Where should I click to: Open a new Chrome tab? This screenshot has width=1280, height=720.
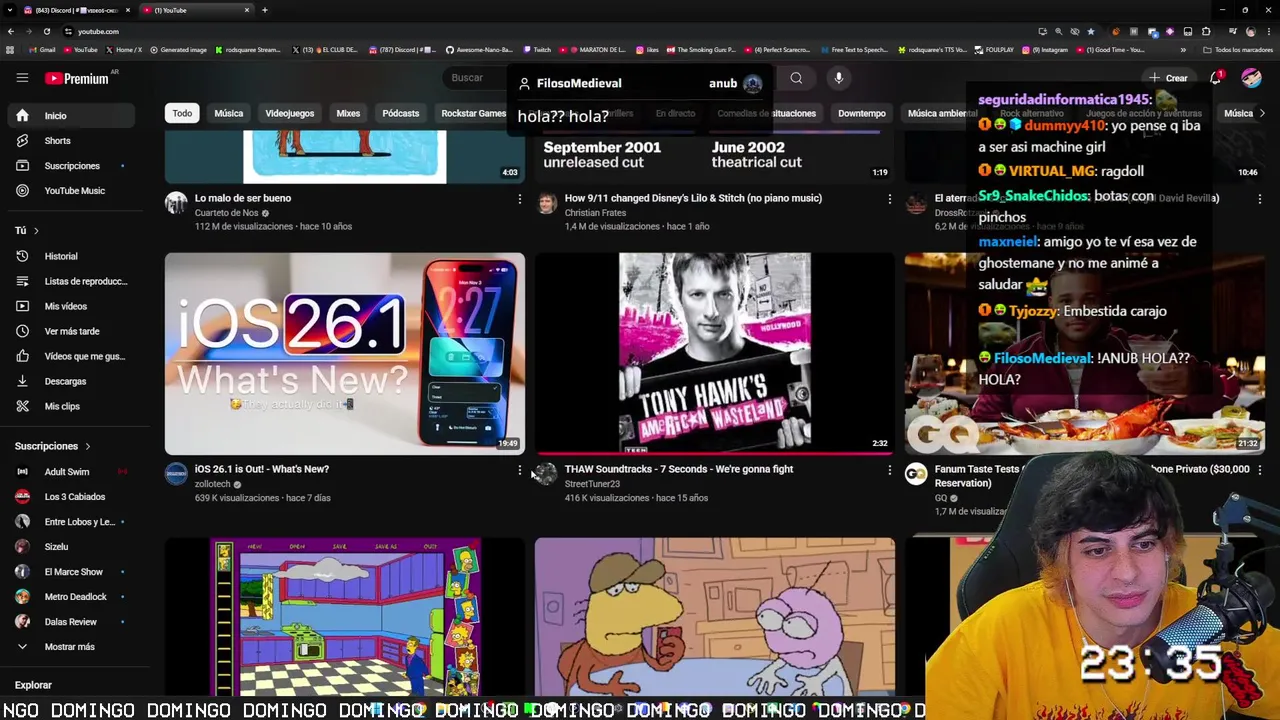(265, 10)
